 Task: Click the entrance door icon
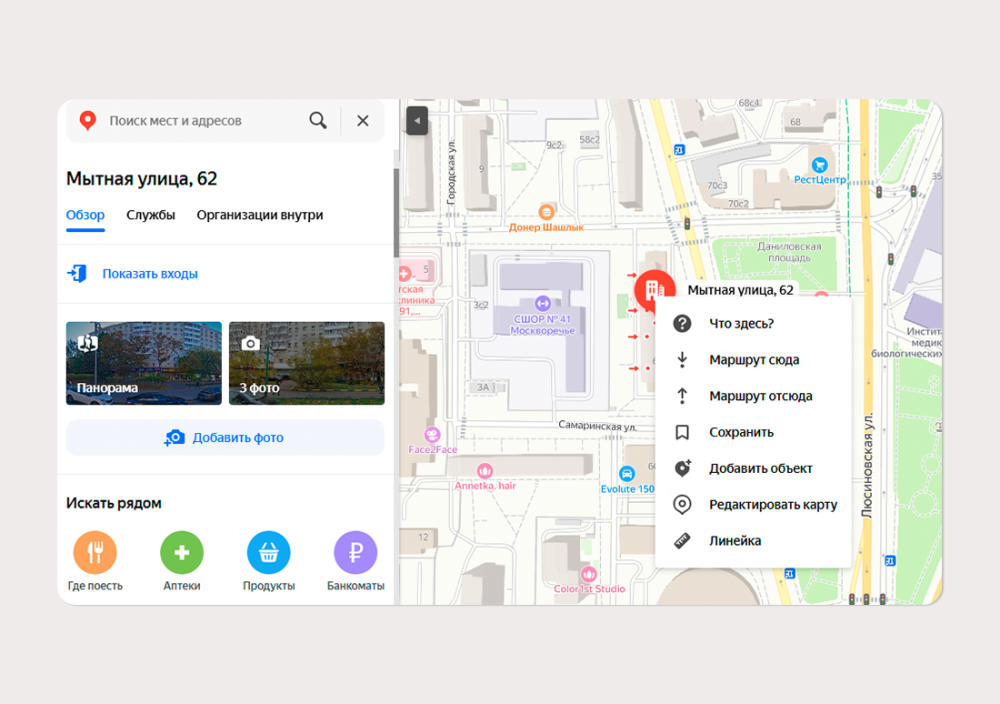click(x=77, y=274)
